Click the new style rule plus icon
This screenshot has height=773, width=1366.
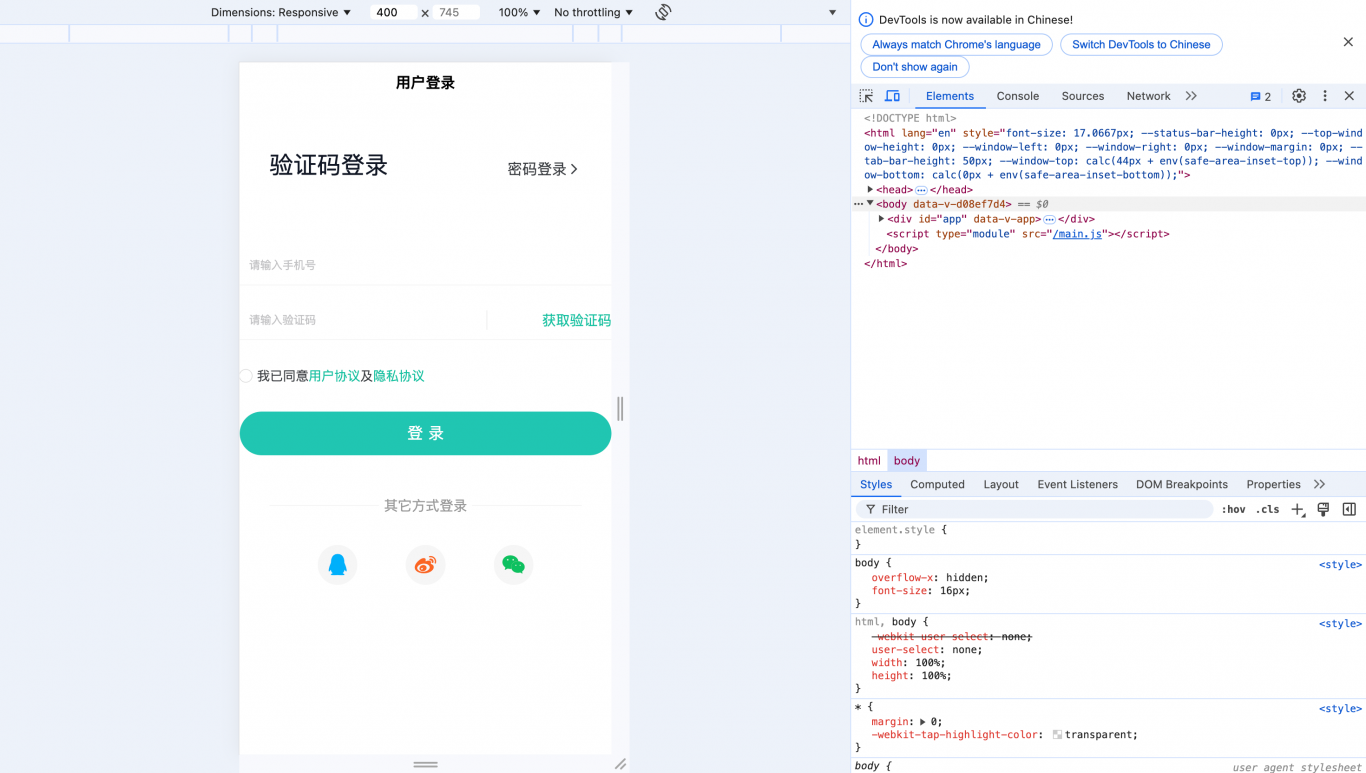point(1298,509)
